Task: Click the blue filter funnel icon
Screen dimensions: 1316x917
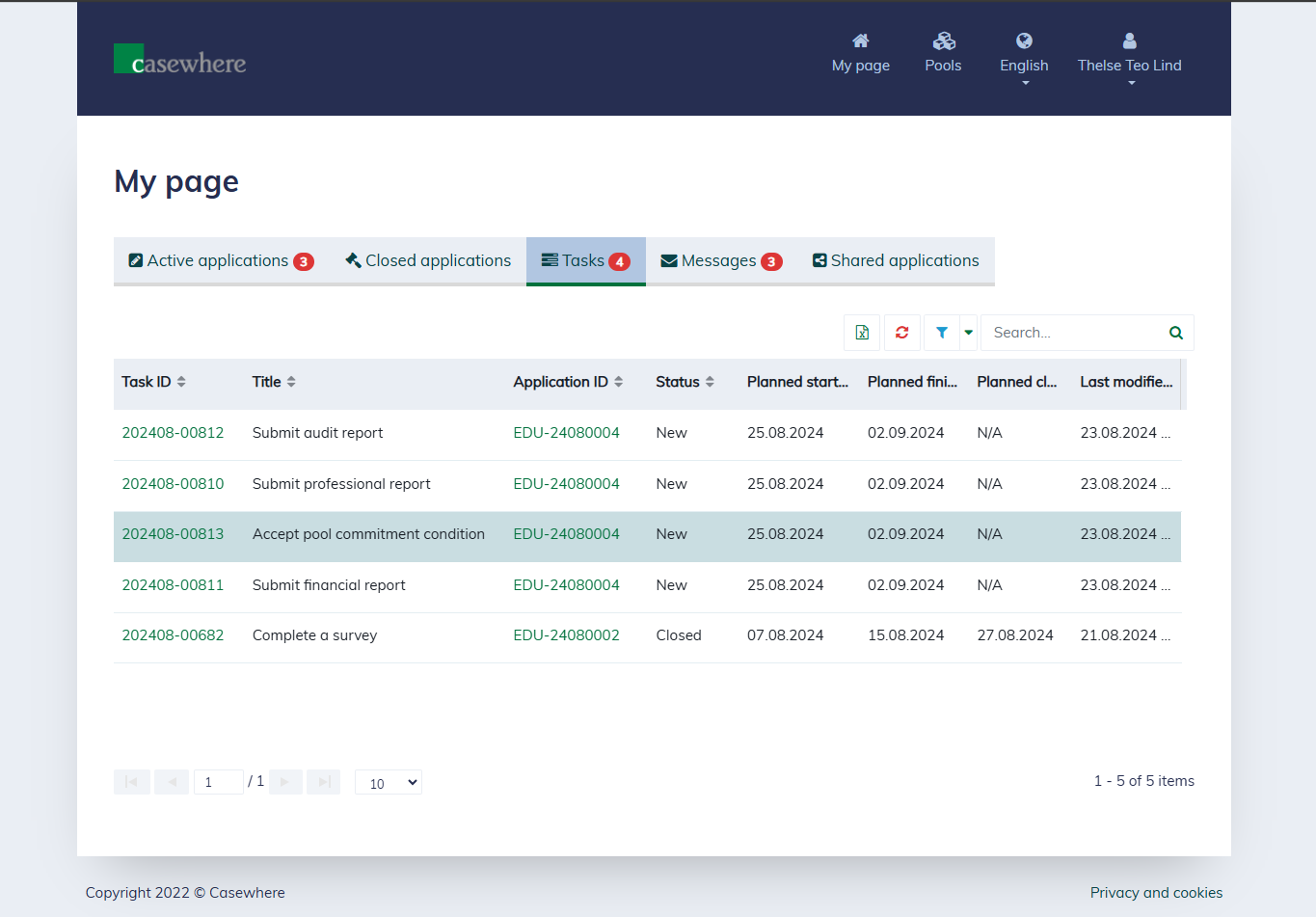Action: pyautogui.click(x=941, y=333)
